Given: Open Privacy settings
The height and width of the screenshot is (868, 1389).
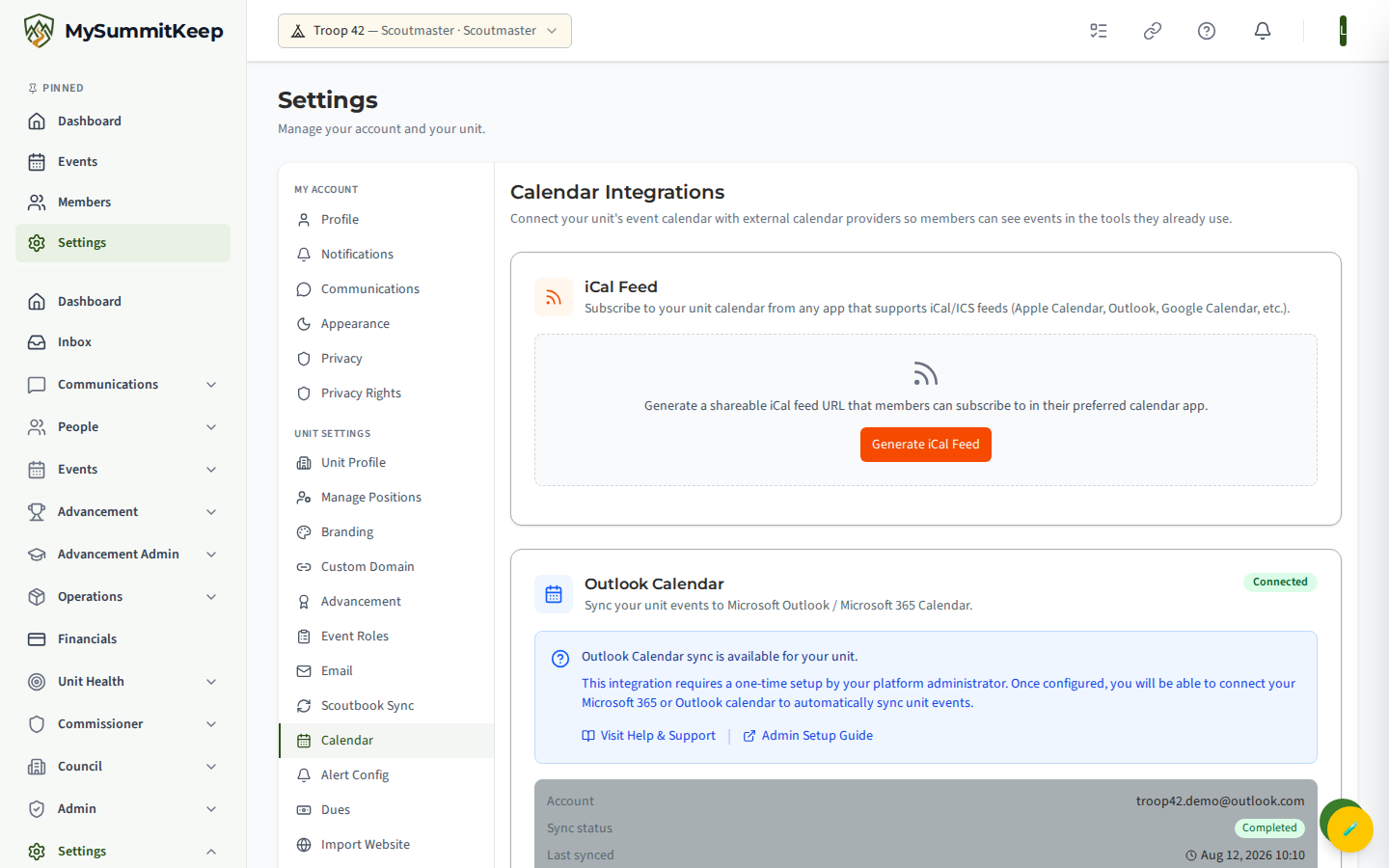Looking at the screenshot, I should click(x=386, y=359).
